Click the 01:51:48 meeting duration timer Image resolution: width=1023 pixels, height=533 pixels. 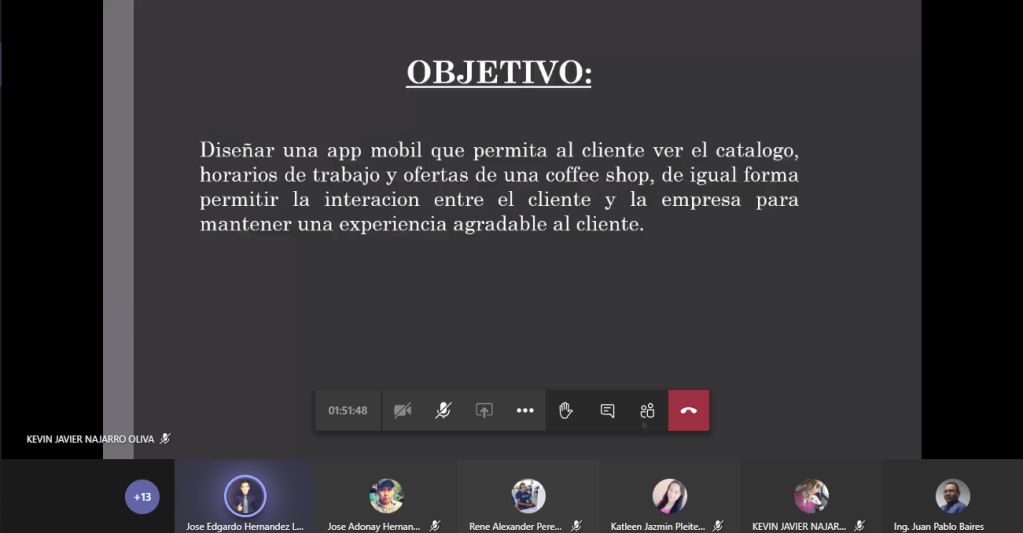click(x=348, y=411)
